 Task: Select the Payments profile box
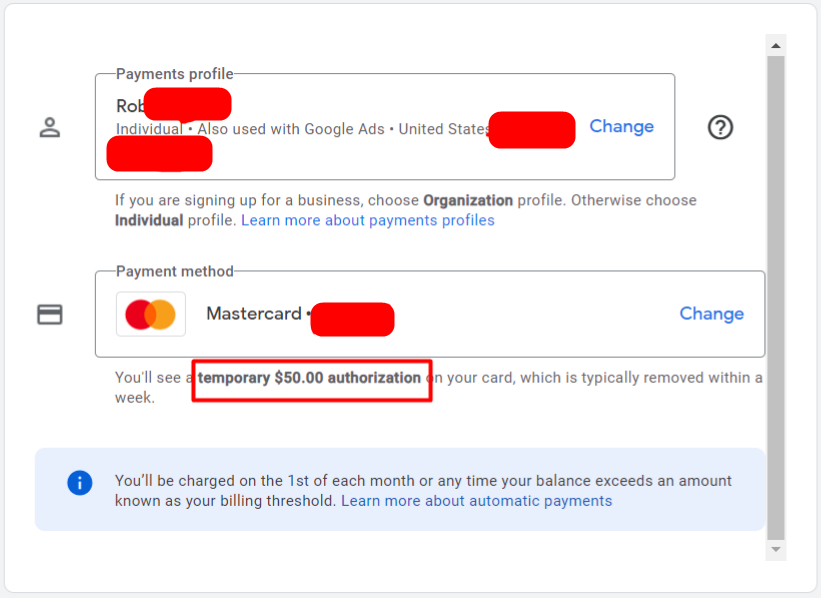coord(385,127)
